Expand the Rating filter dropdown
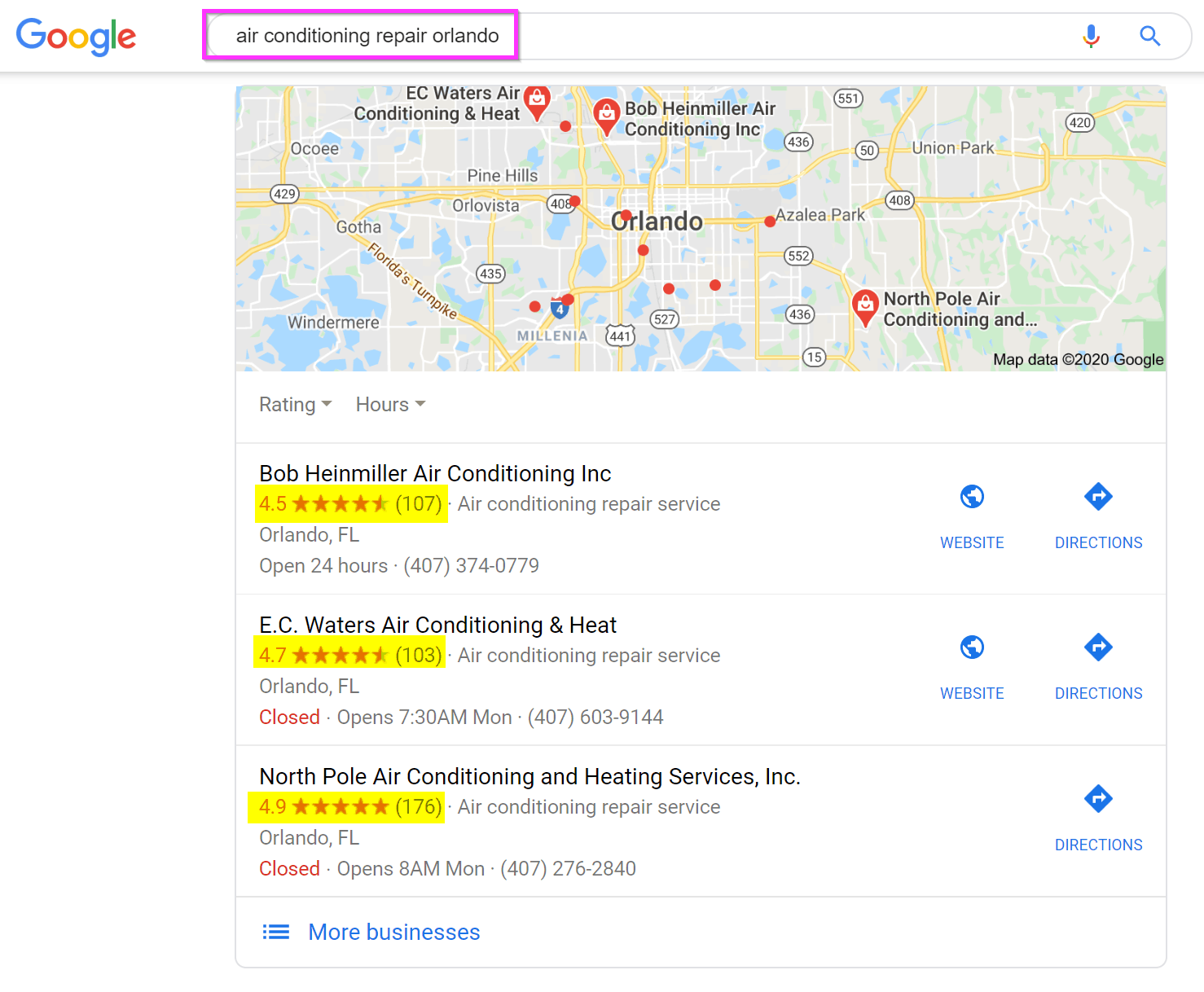 point(295,405)
